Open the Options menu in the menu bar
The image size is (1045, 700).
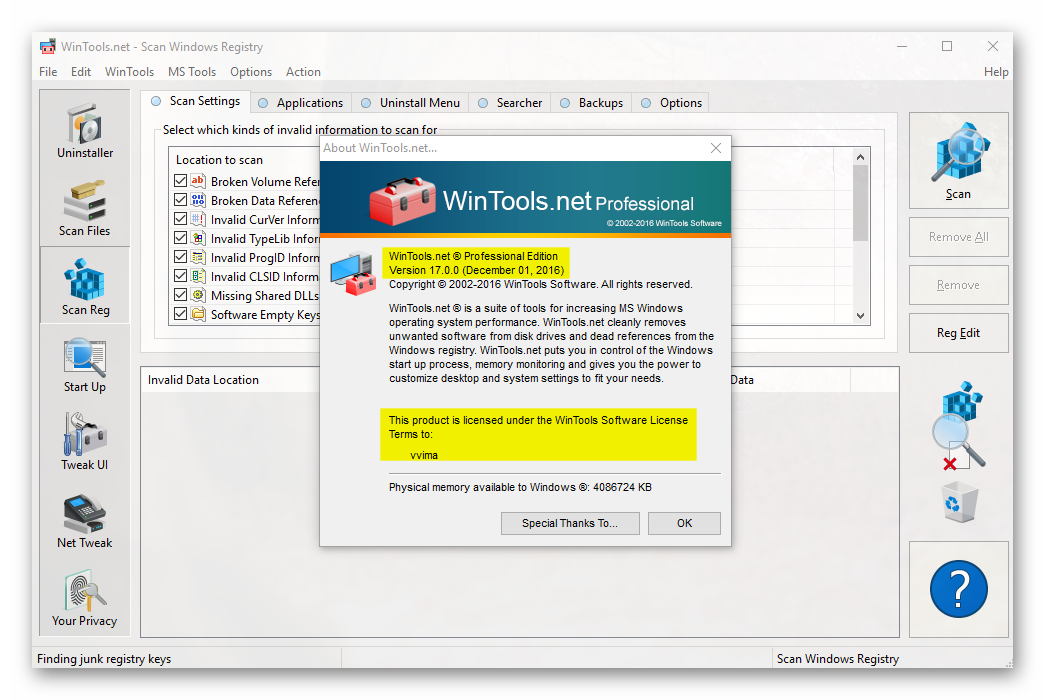pyautogui.click(x=251, y=72)
